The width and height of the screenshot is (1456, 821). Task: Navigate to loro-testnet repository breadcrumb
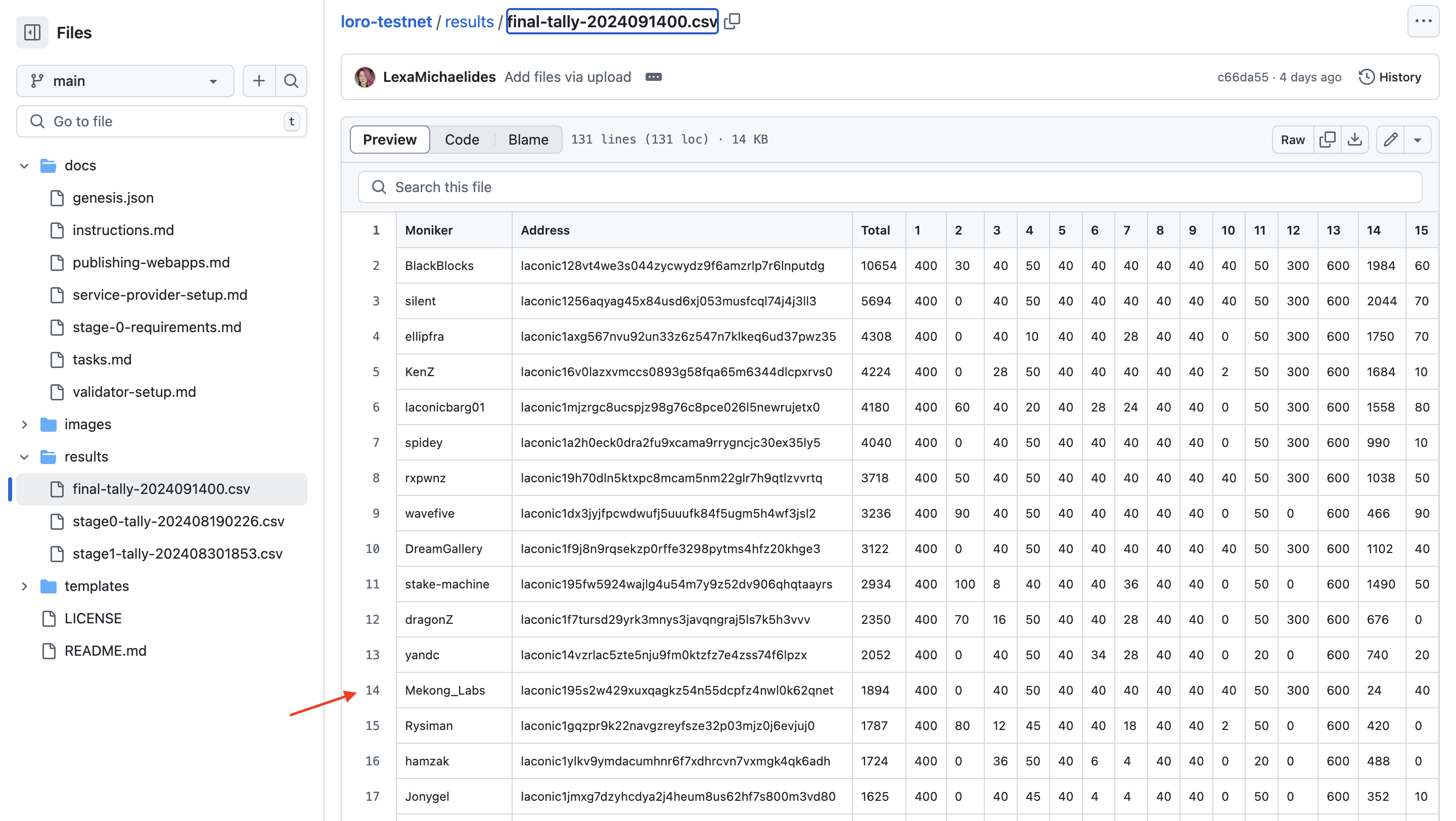coord(386,21)
